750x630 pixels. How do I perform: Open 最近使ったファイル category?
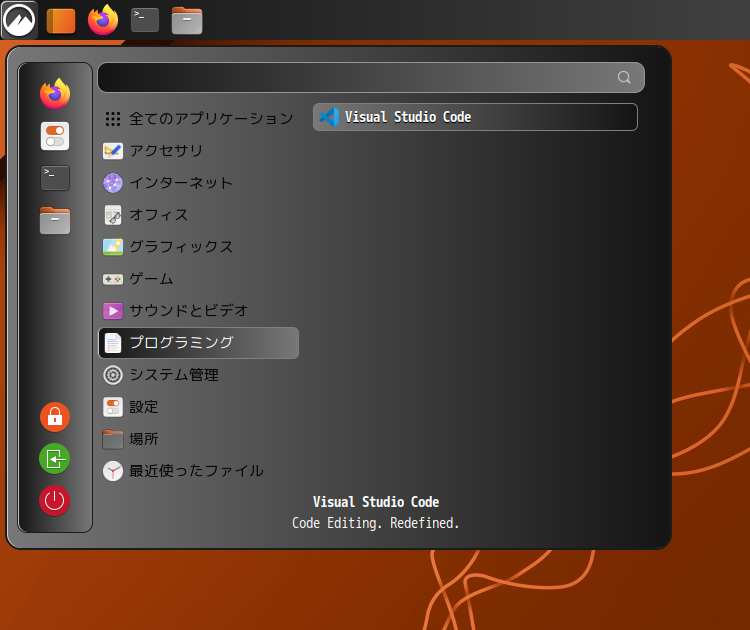(x=199, y=471)
